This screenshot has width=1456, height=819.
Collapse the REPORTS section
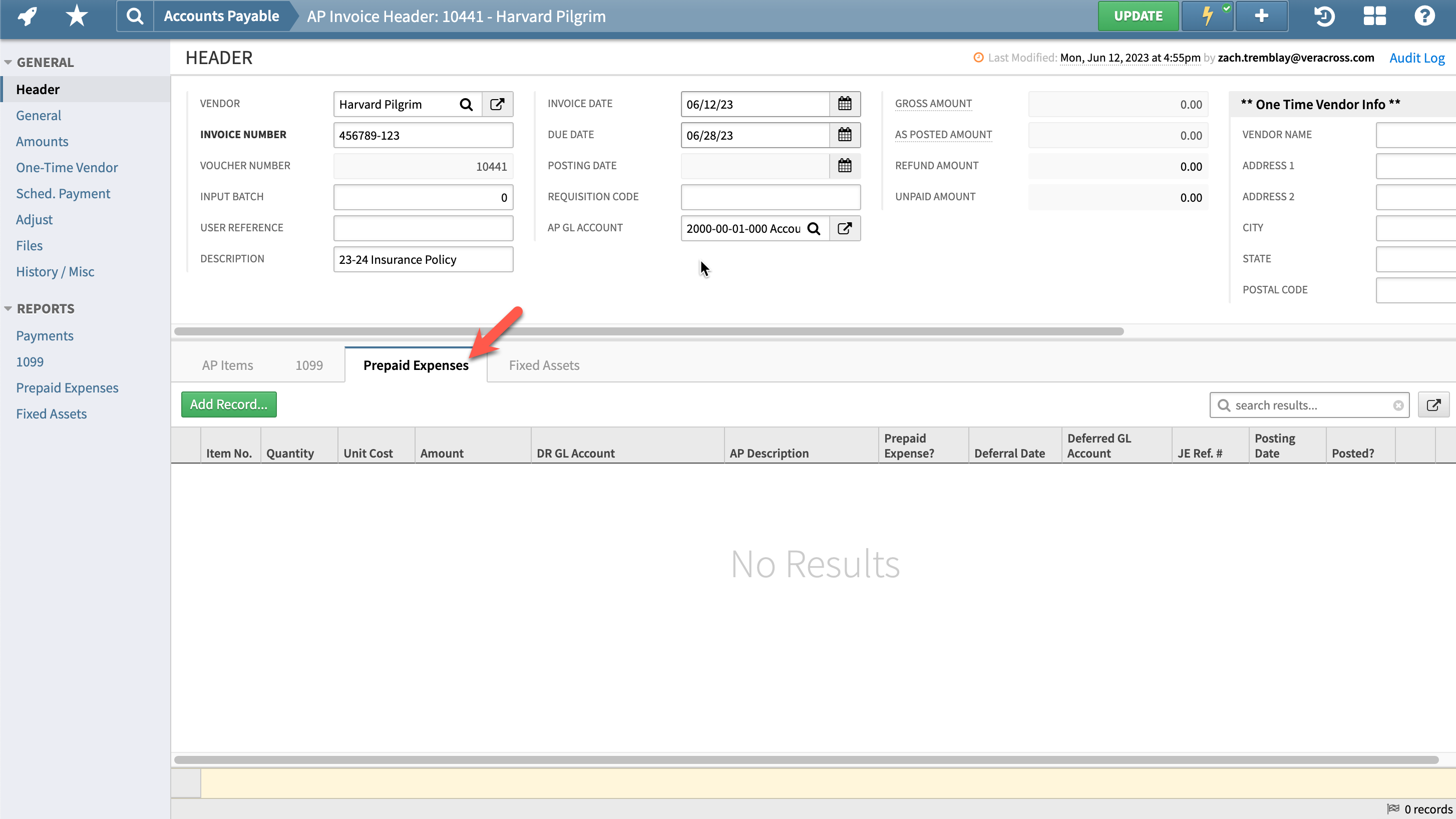9,308
